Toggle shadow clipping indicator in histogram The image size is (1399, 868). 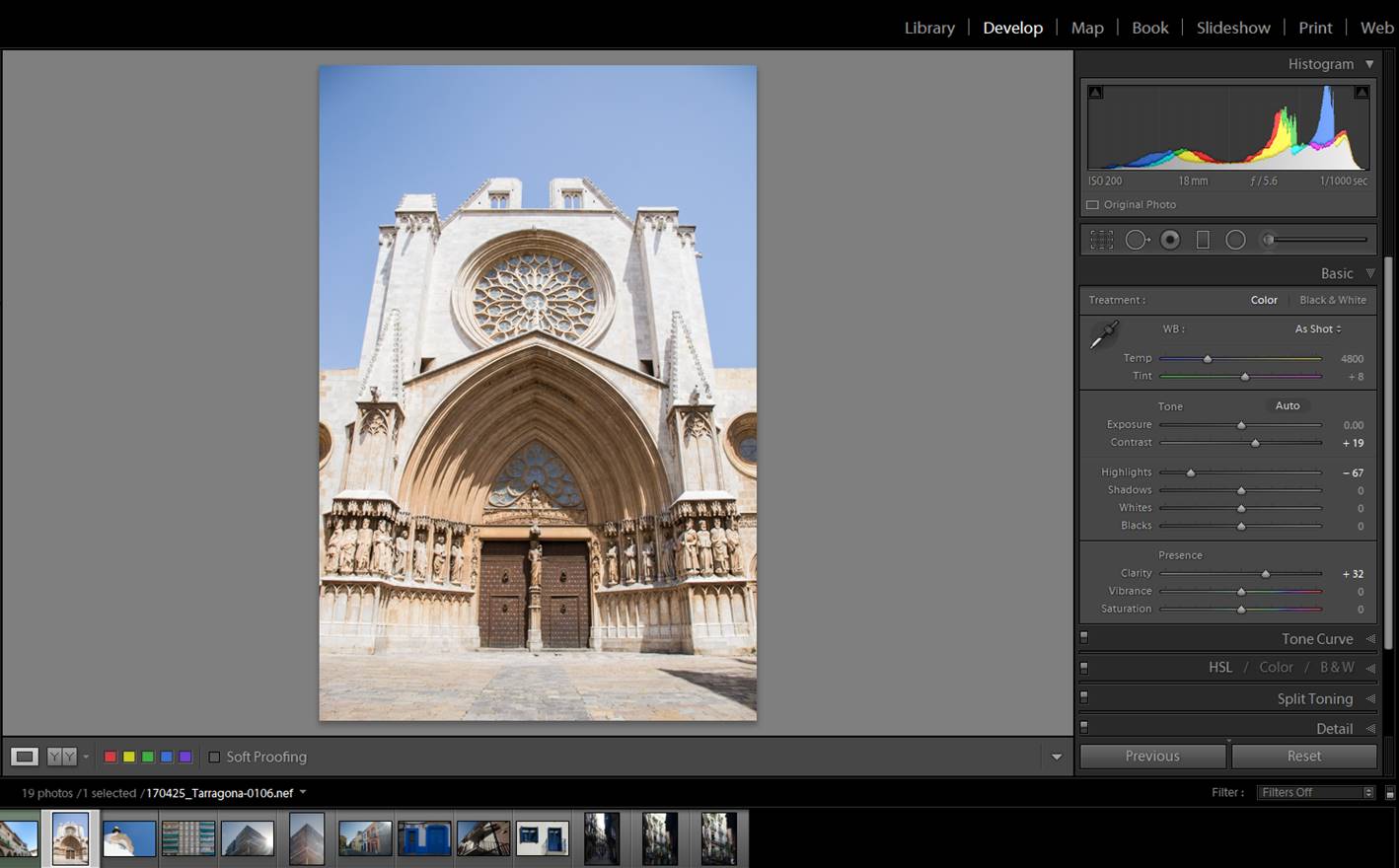pyautogui.click(x=1095, y=92)
